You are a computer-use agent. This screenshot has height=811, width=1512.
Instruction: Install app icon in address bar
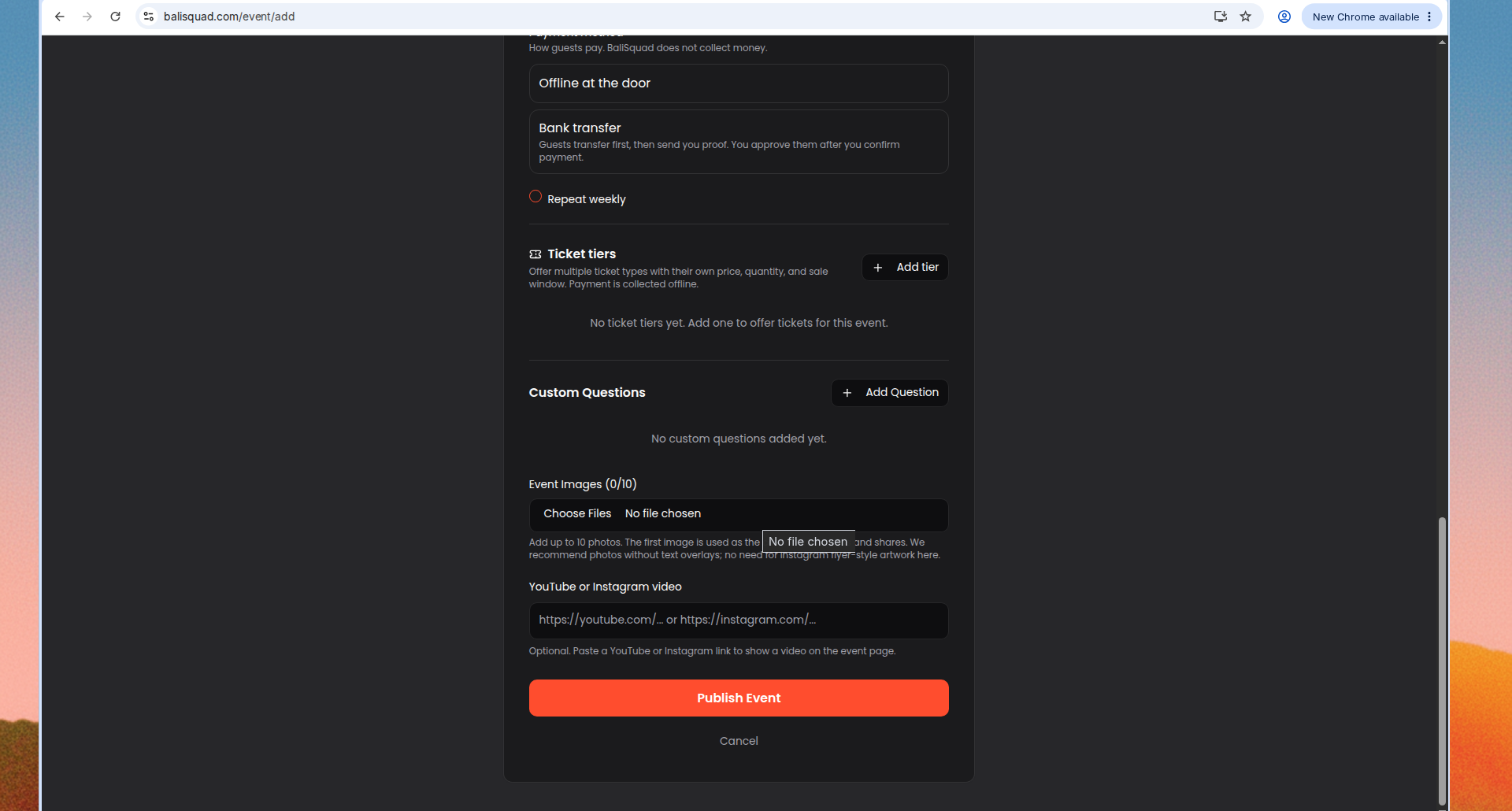[x=1221, y=17]
